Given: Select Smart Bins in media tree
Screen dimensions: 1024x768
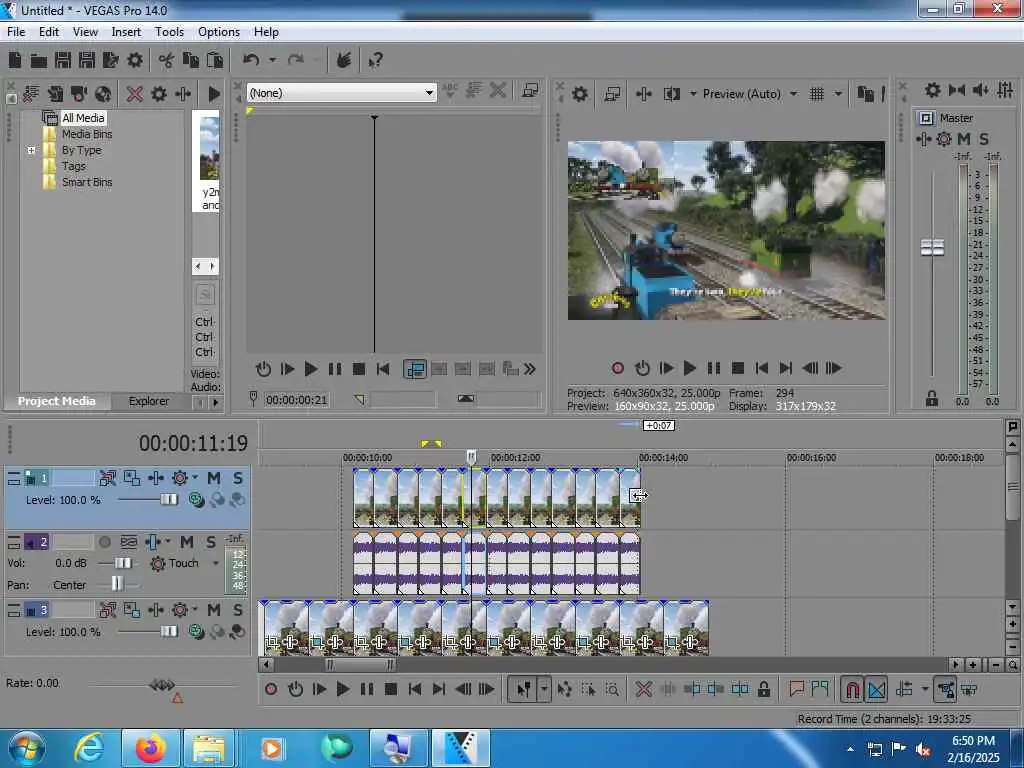Looking at the screenshot, I should [x=87, y=182].
